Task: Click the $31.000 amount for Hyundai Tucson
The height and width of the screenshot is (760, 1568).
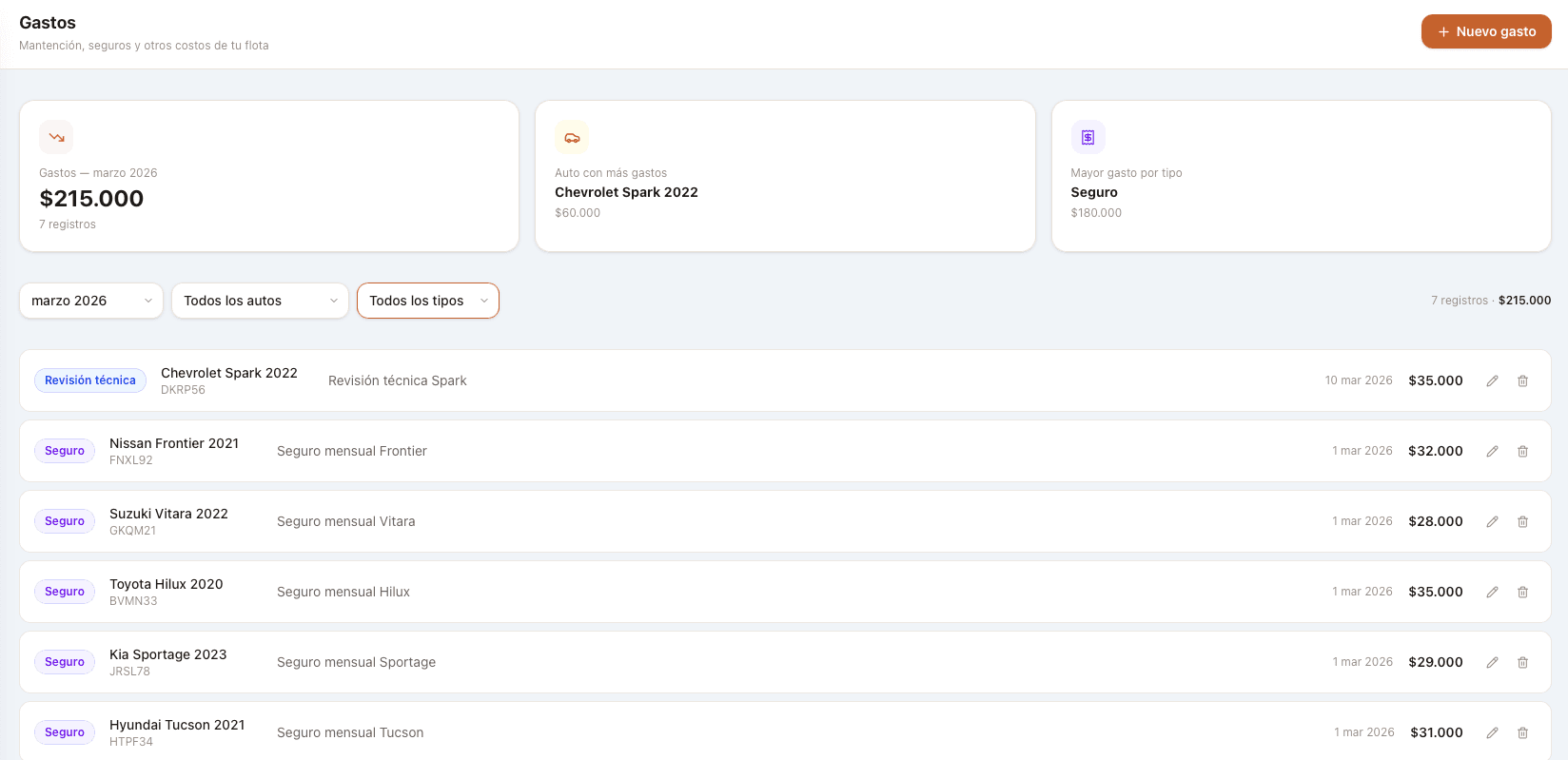Action: [x=1437, y=732]
